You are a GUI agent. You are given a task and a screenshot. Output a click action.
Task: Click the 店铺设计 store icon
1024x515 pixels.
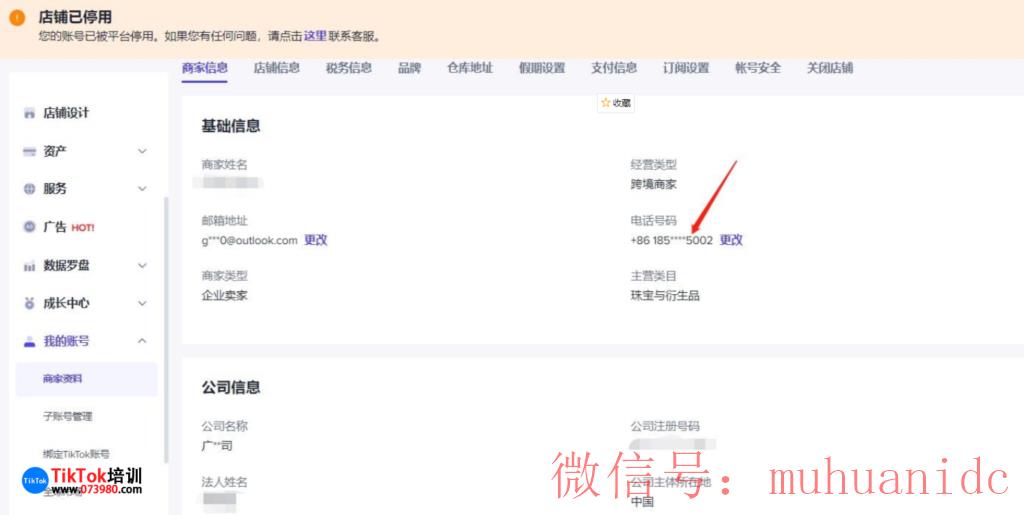[x=29, y=113]
